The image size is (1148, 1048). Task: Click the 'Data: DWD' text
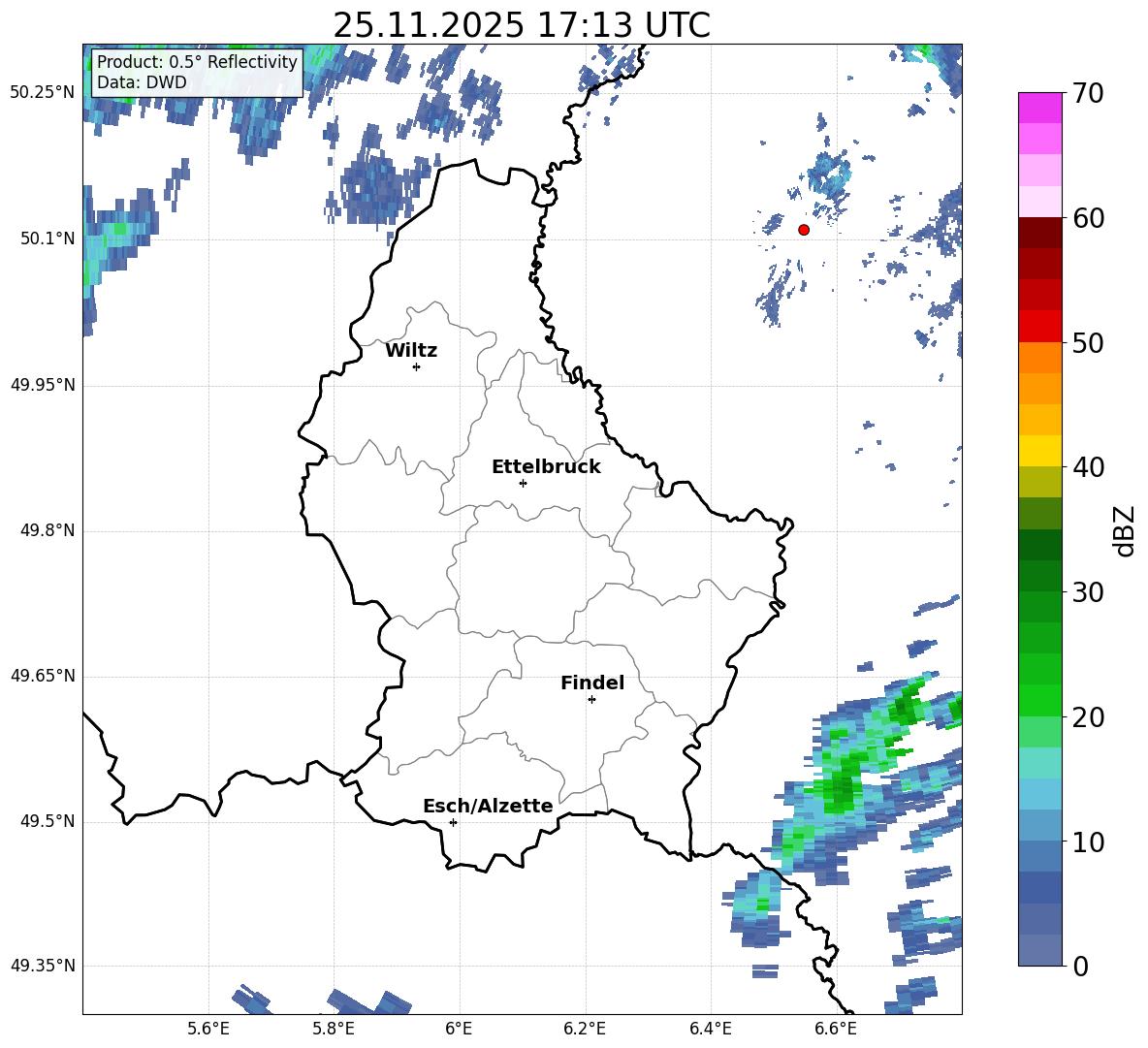(142, 82)
